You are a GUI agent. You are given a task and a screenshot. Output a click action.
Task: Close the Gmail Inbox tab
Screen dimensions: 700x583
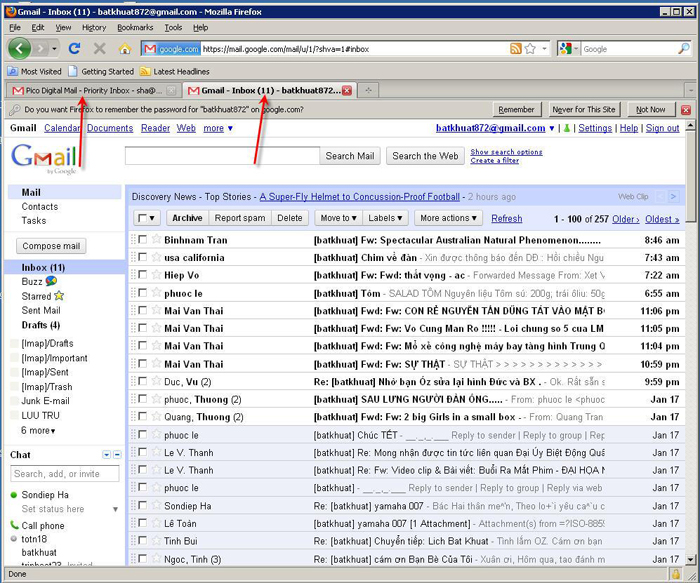(347, 91)
